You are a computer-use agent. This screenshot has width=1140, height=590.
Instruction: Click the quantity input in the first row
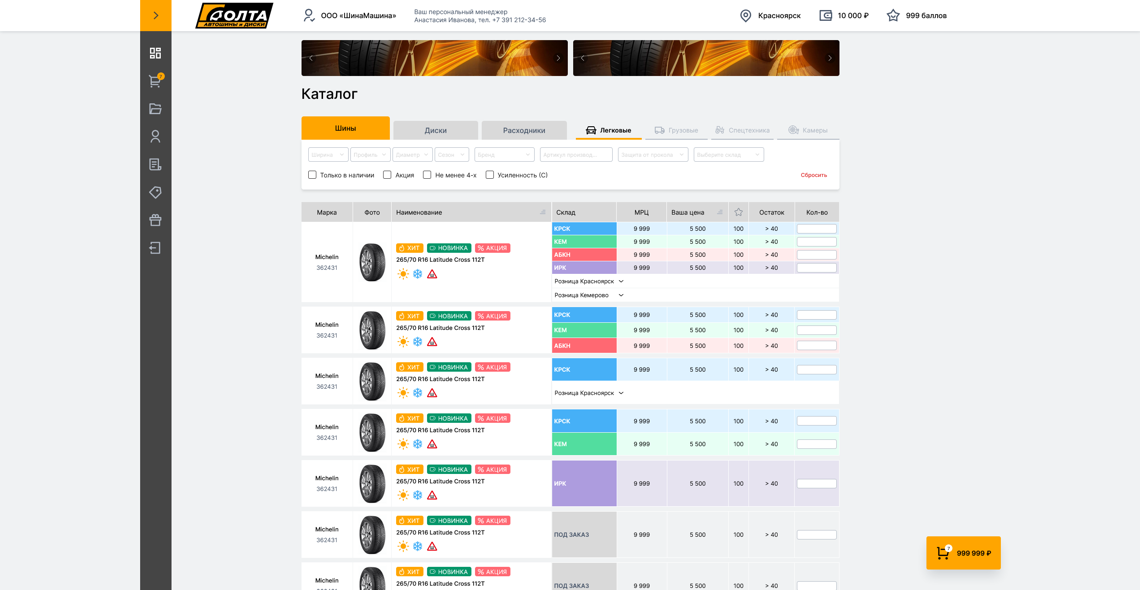click(x=816, y=228)
